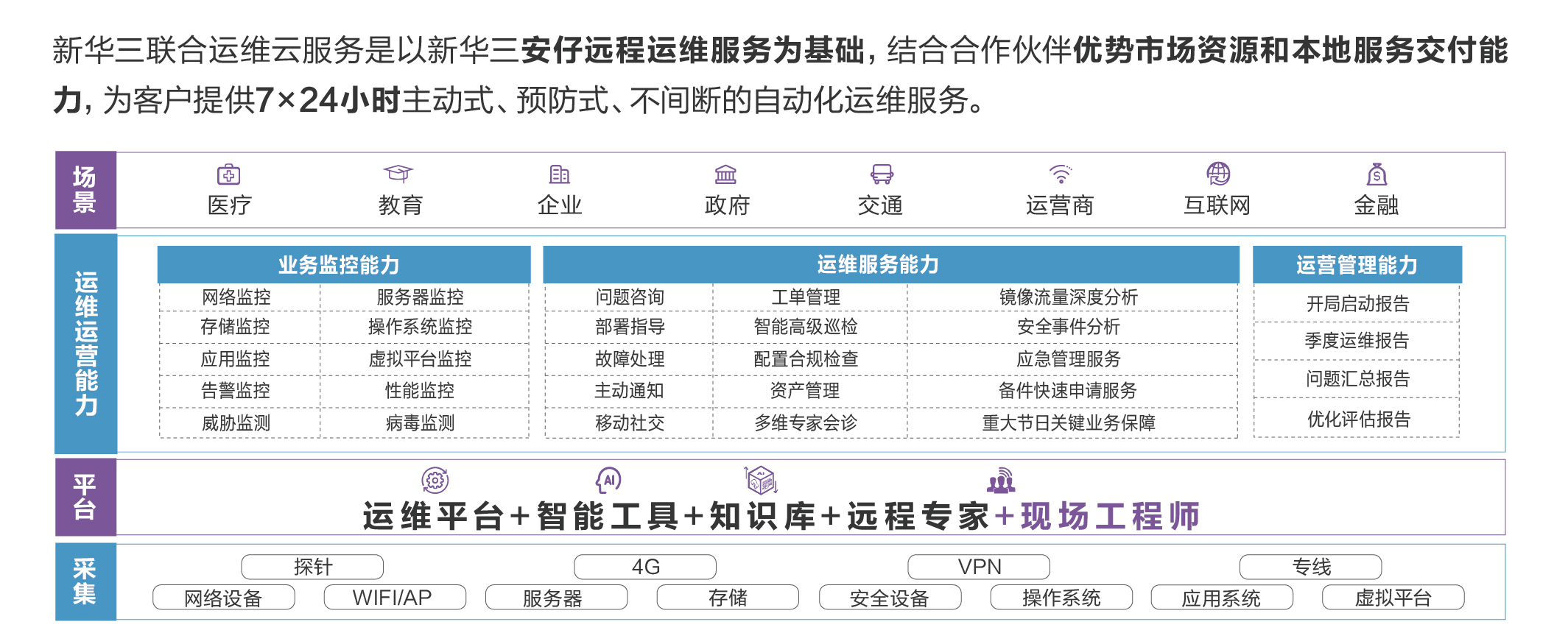This screenshot has width=1568, height=644.
Task: Click the office building icon above 企业
Action: point(560,174)
